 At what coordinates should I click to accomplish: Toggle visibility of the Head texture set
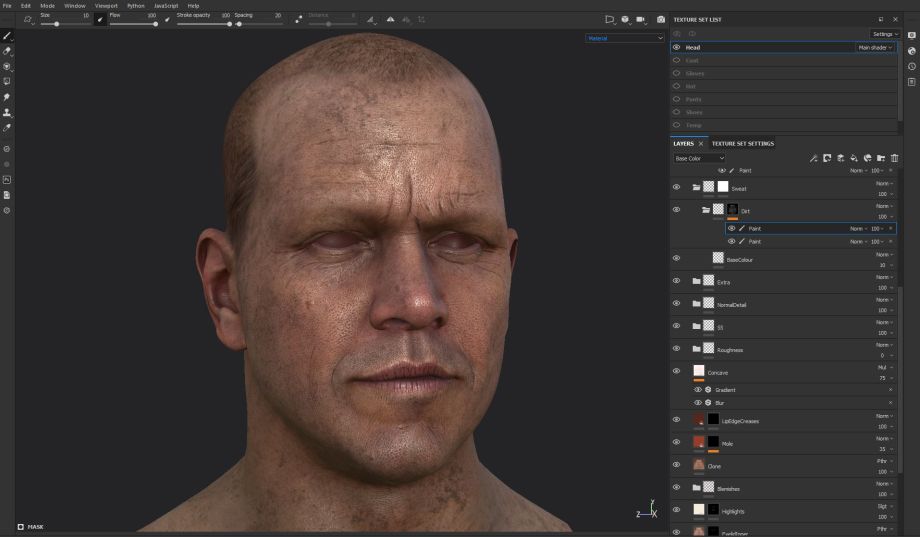pyautogui.click(x=676, y=47)
